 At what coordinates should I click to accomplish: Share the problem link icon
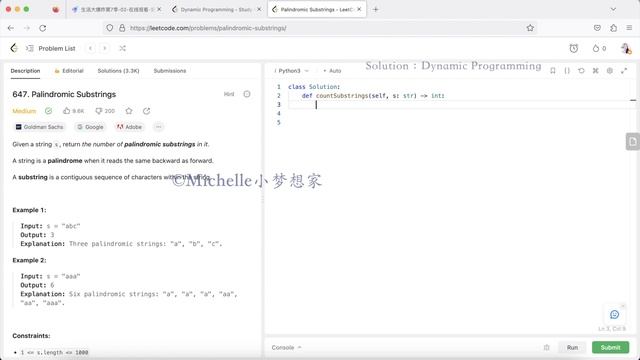(x=147, y=111)
